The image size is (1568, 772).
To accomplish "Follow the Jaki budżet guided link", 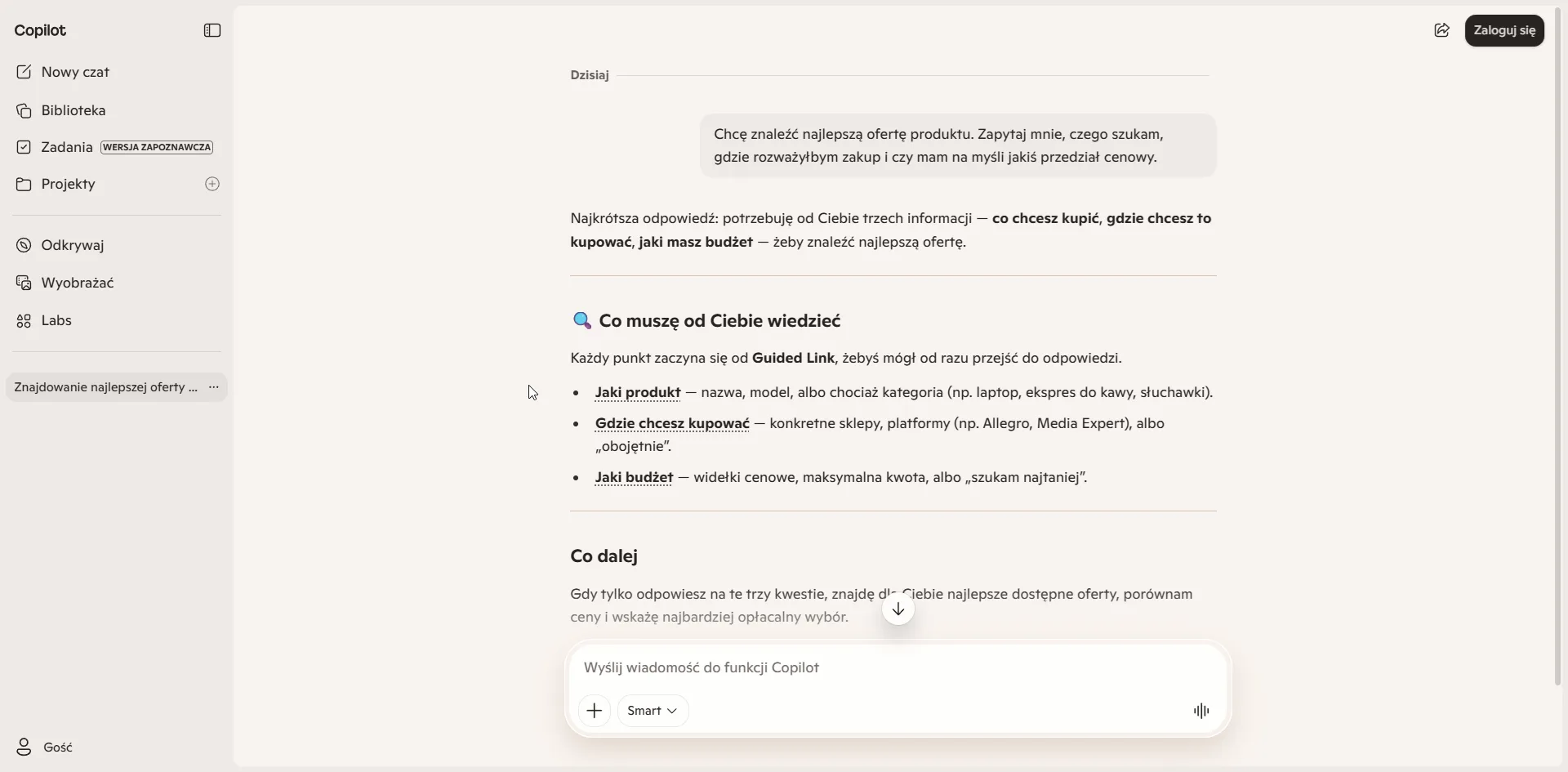I will [634, 477].
